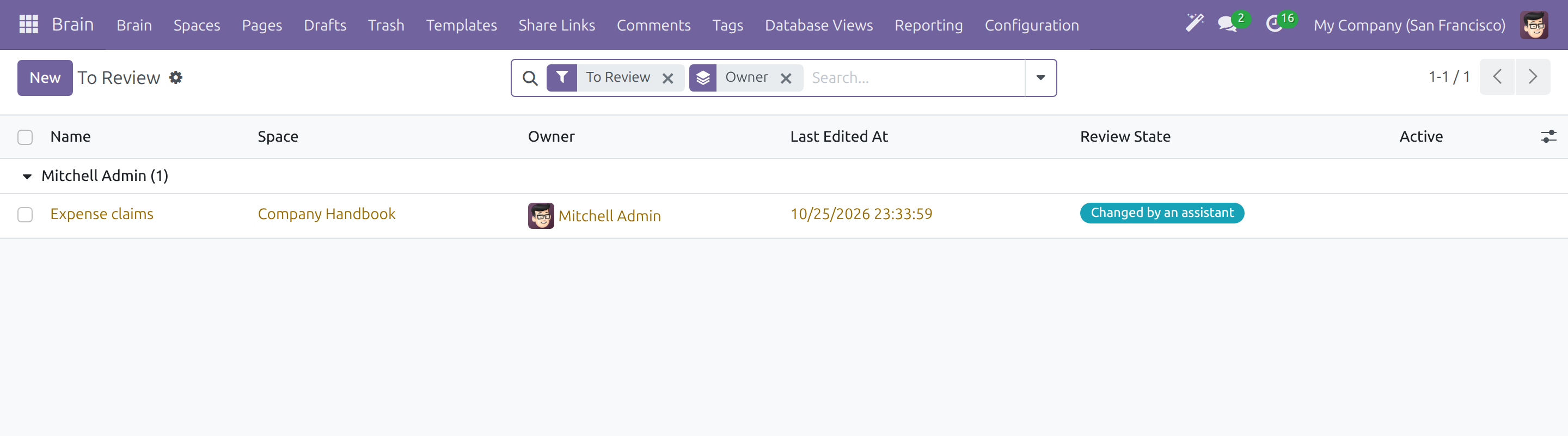Open the Pages menu
This screenshot has height=436, width=1568.
pyautogui.click(x=262, y=25)
